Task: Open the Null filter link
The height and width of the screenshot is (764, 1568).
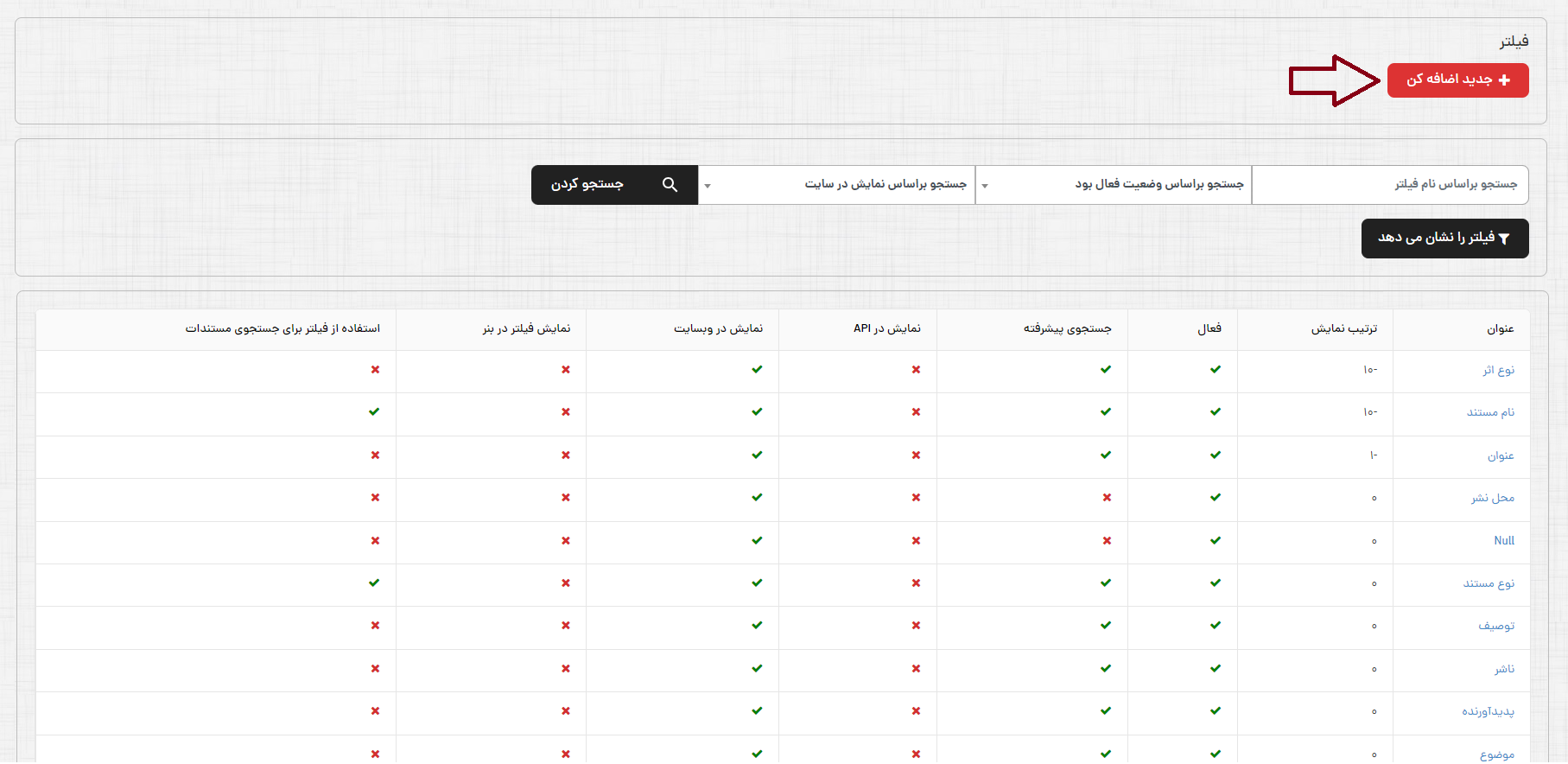Action: point(1504,541)
